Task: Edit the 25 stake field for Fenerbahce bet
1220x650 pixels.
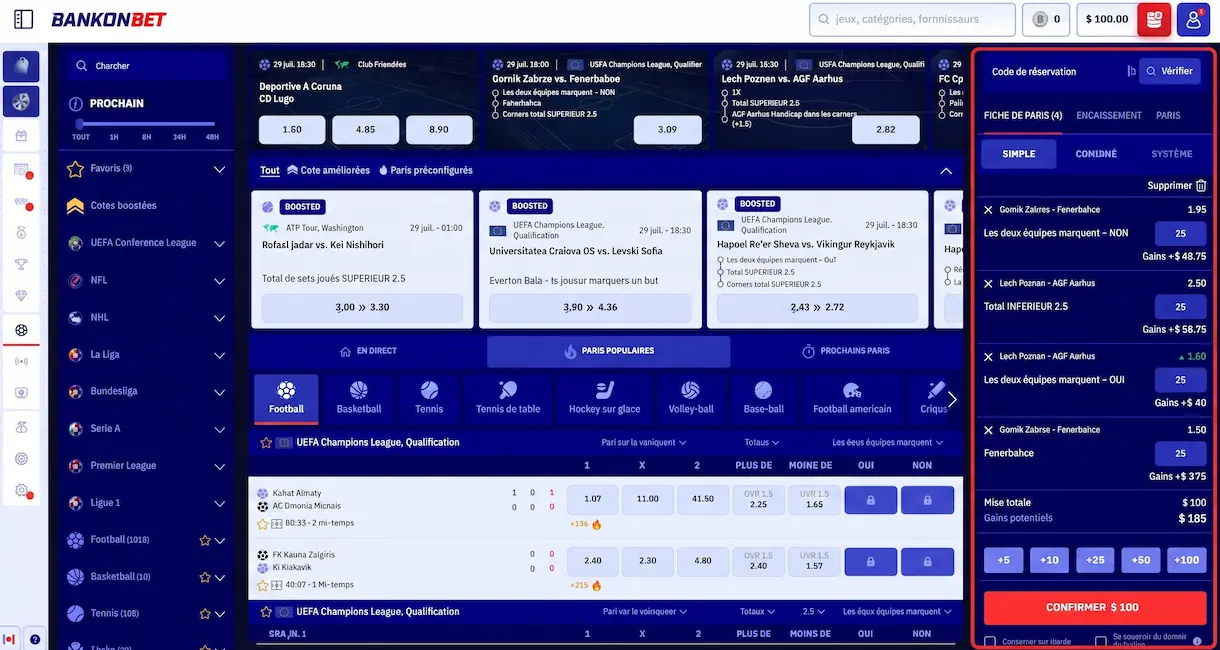Action: (1181, 454)
